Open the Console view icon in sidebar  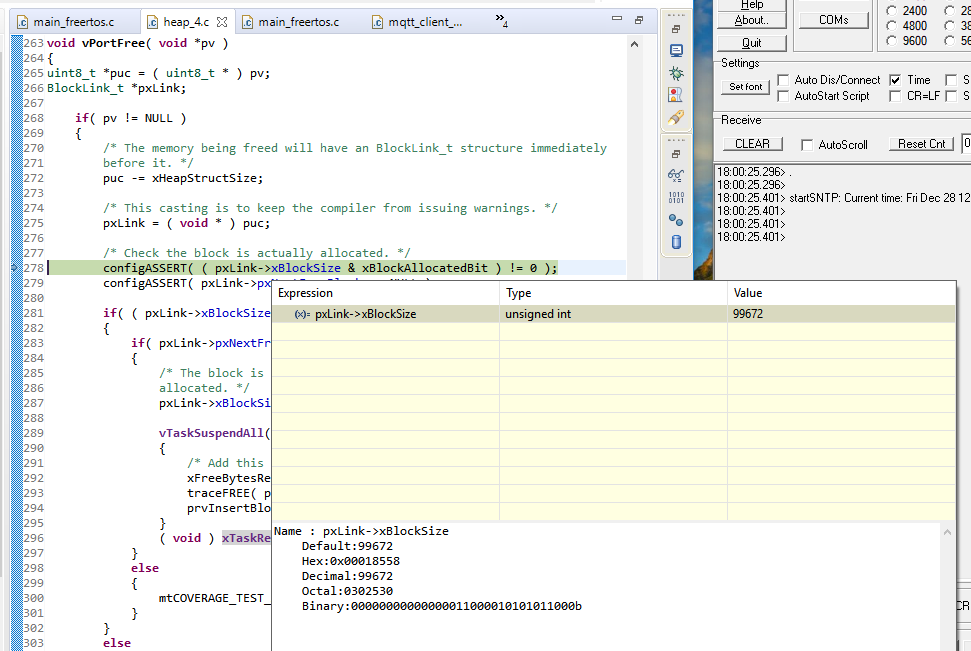coord(676,51)
